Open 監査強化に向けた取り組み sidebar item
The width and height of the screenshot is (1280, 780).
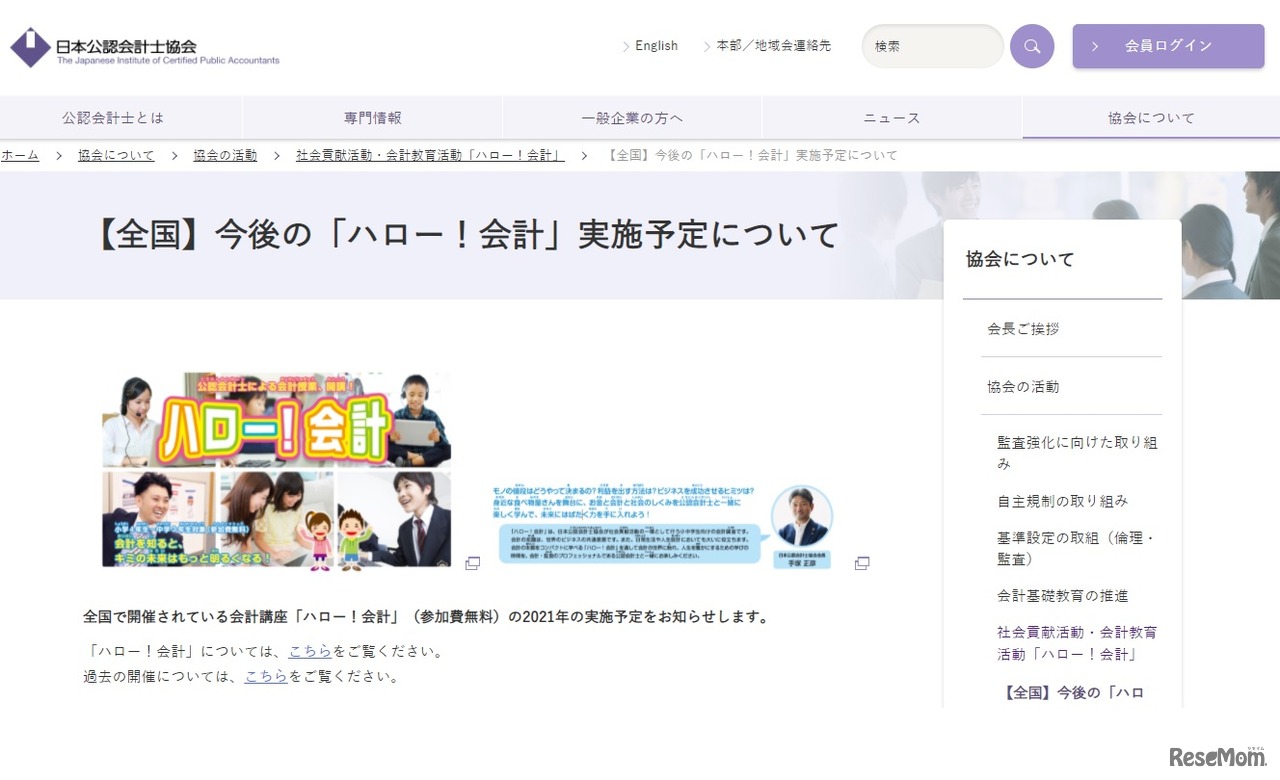click(x=1076, y=452)
